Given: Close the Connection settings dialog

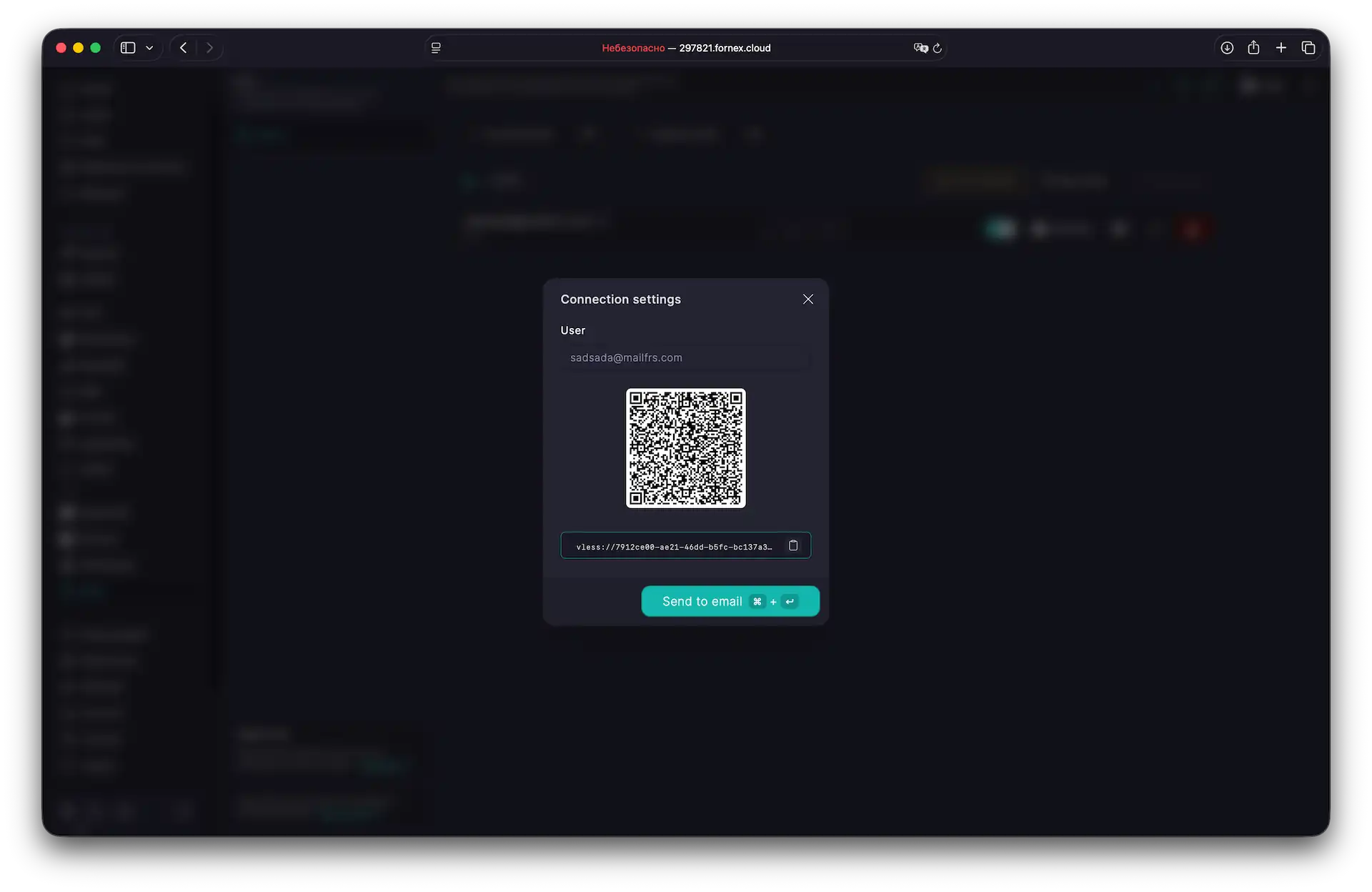Looking at the screenshot, I should (808, 299).
